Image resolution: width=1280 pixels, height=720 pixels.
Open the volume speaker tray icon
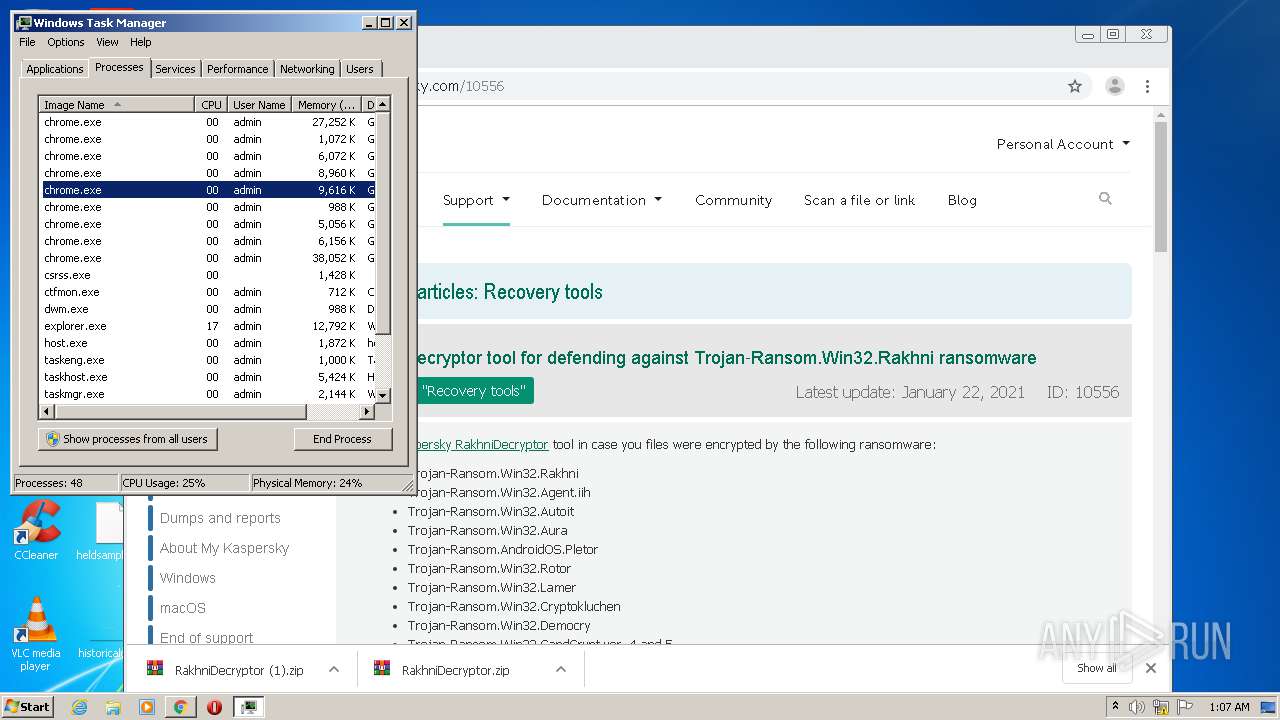click(x=1137, y=707)
